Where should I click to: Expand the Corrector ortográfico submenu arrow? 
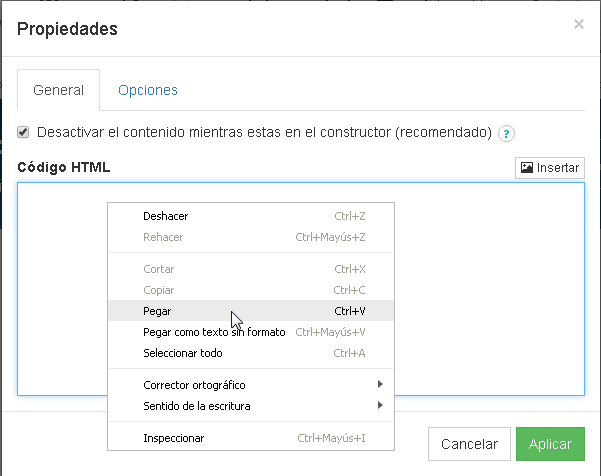(380, 384)
